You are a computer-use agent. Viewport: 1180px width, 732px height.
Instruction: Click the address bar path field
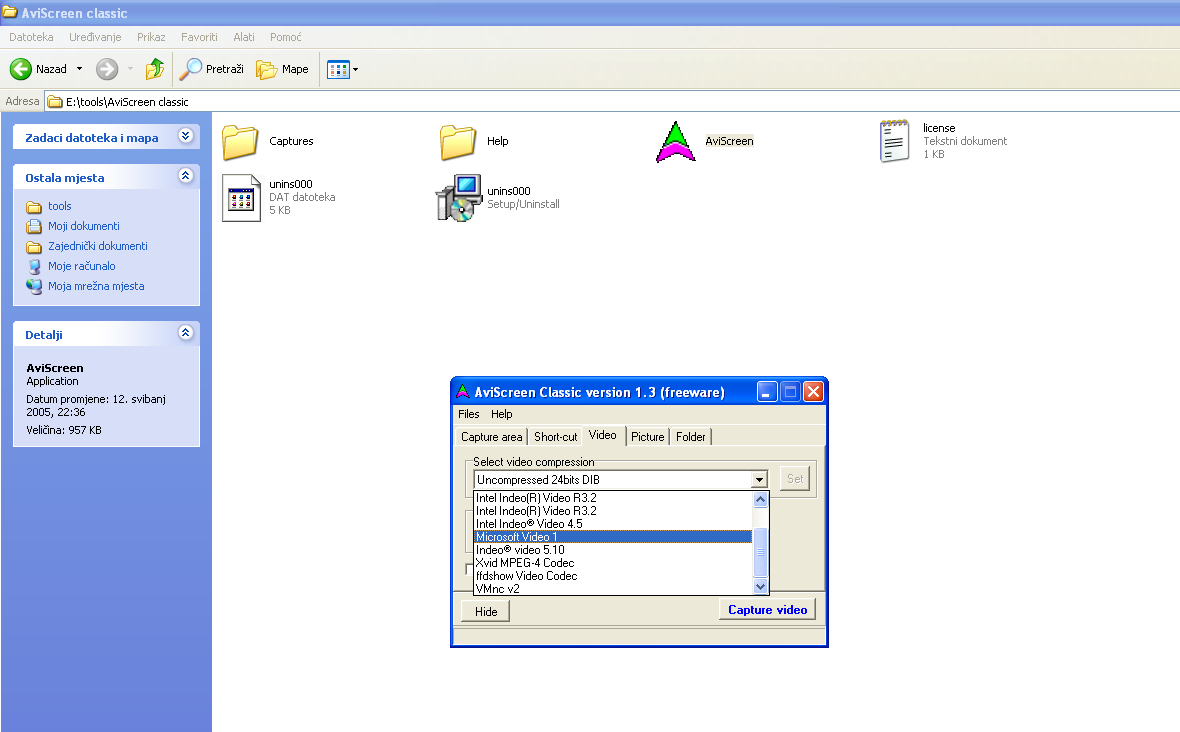click(x=611, y=102)
